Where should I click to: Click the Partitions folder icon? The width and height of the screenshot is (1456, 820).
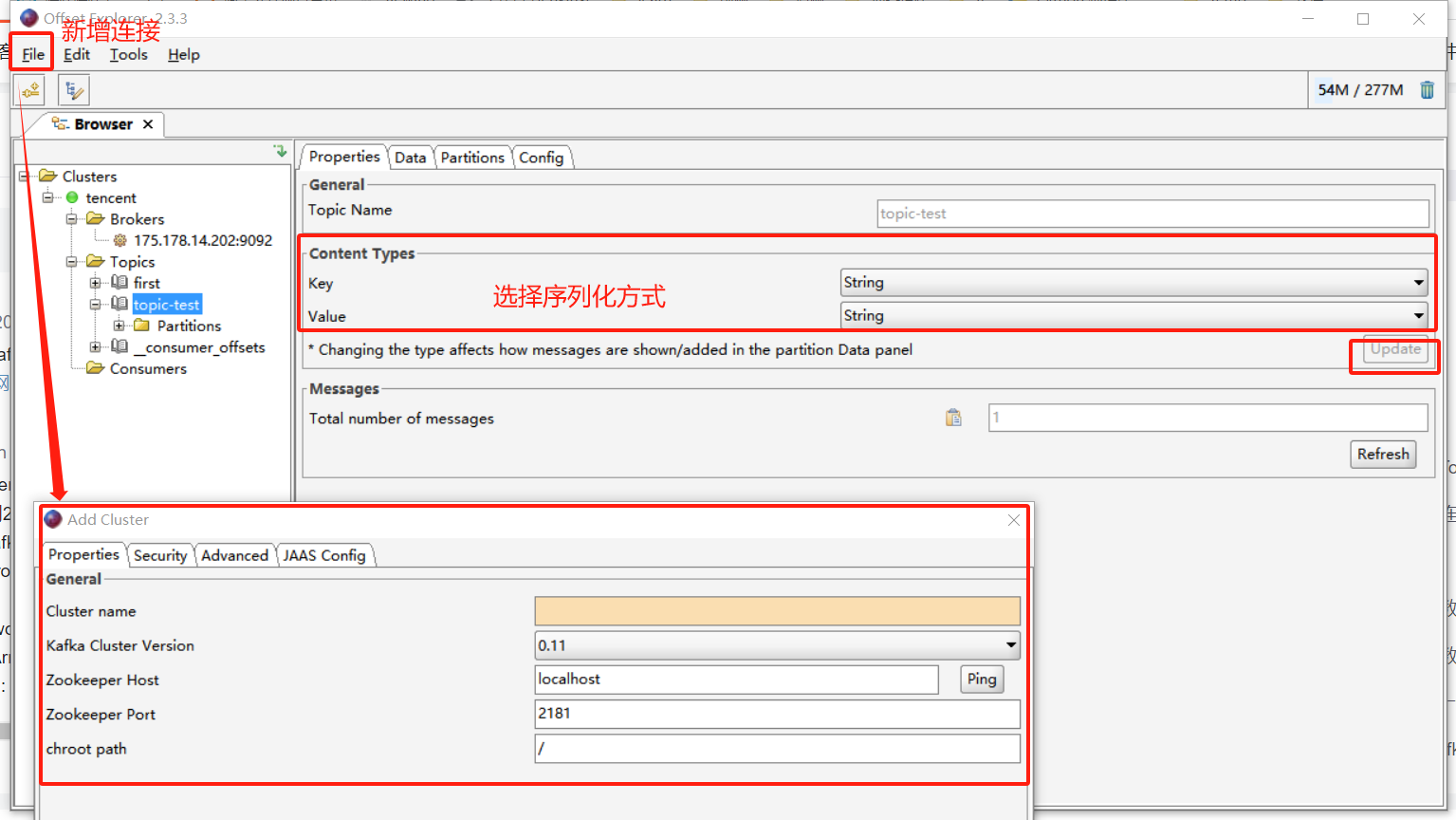(x=142, y=325)
